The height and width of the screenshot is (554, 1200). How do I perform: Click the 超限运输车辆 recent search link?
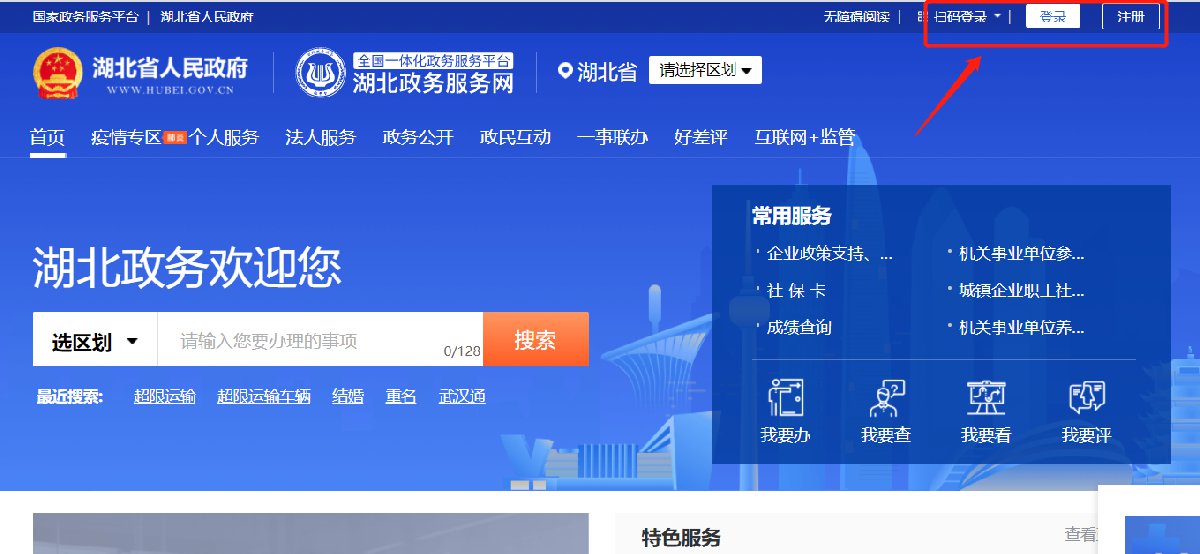[263, 397]
